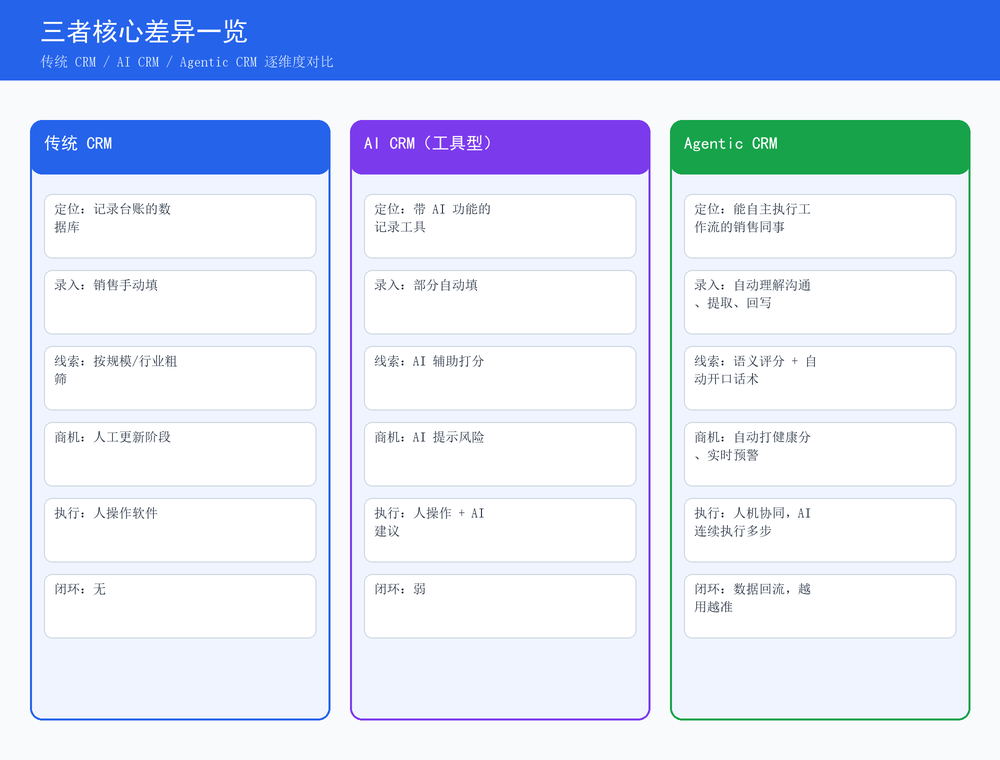This screenshot has height=760, width=1000.
Task: Select the card 线索：语义评分 + 自动开口话术
Action: click(820, 378)
